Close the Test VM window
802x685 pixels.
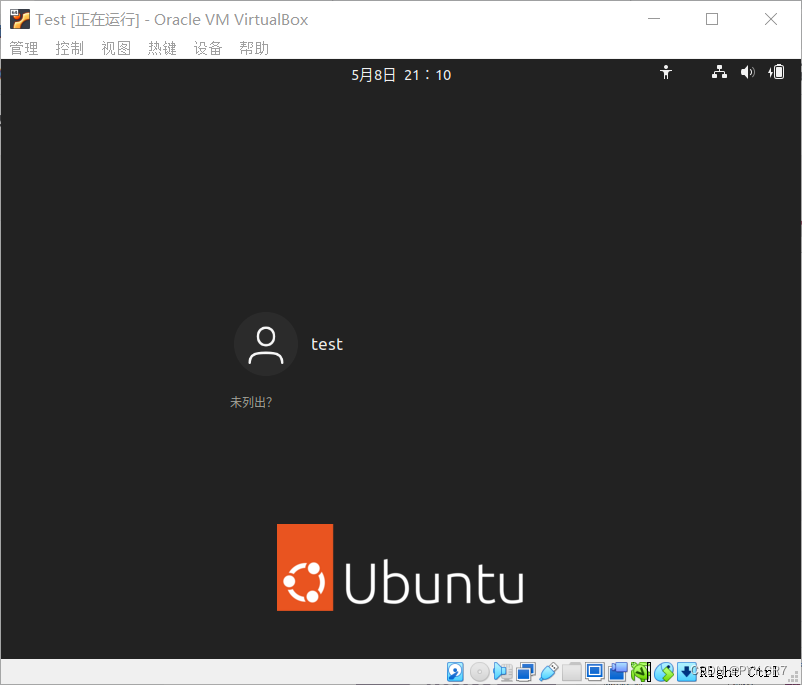[771, 19]
